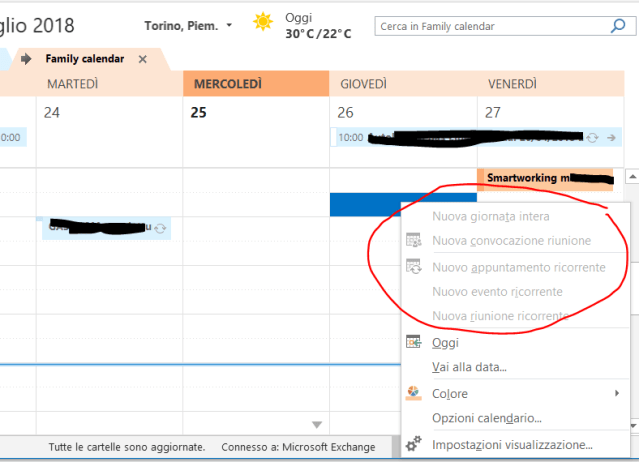Click the sunny weather icon
Image resolution: width=639 pixels, height=462 pixels.
263,23
